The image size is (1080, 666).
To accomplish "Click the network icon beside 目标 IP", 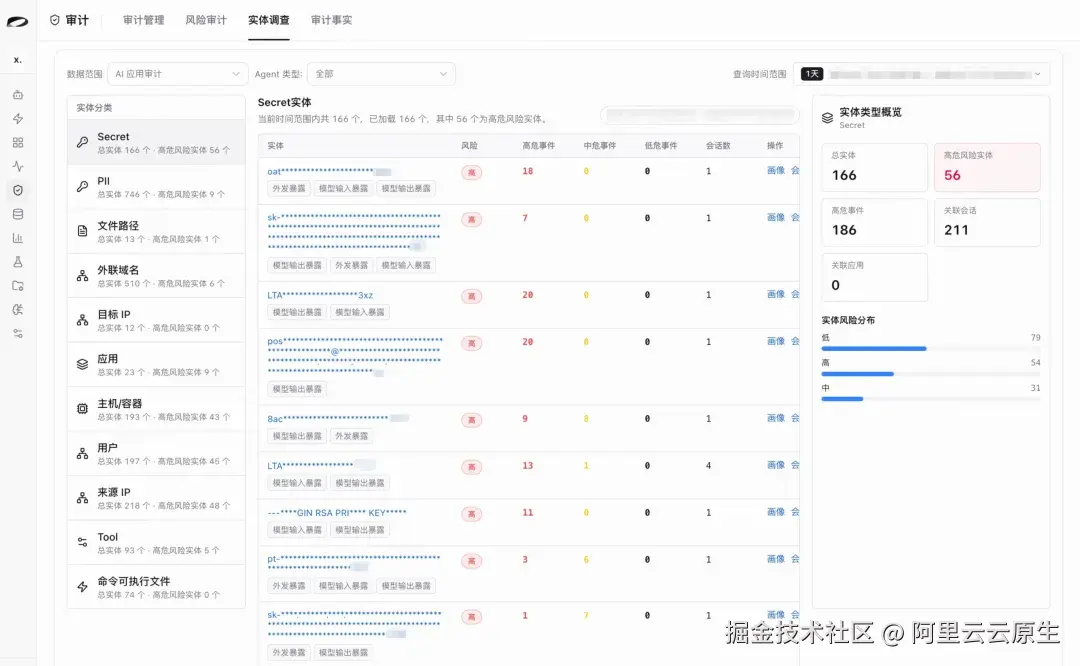I will (x=83, y=320).
